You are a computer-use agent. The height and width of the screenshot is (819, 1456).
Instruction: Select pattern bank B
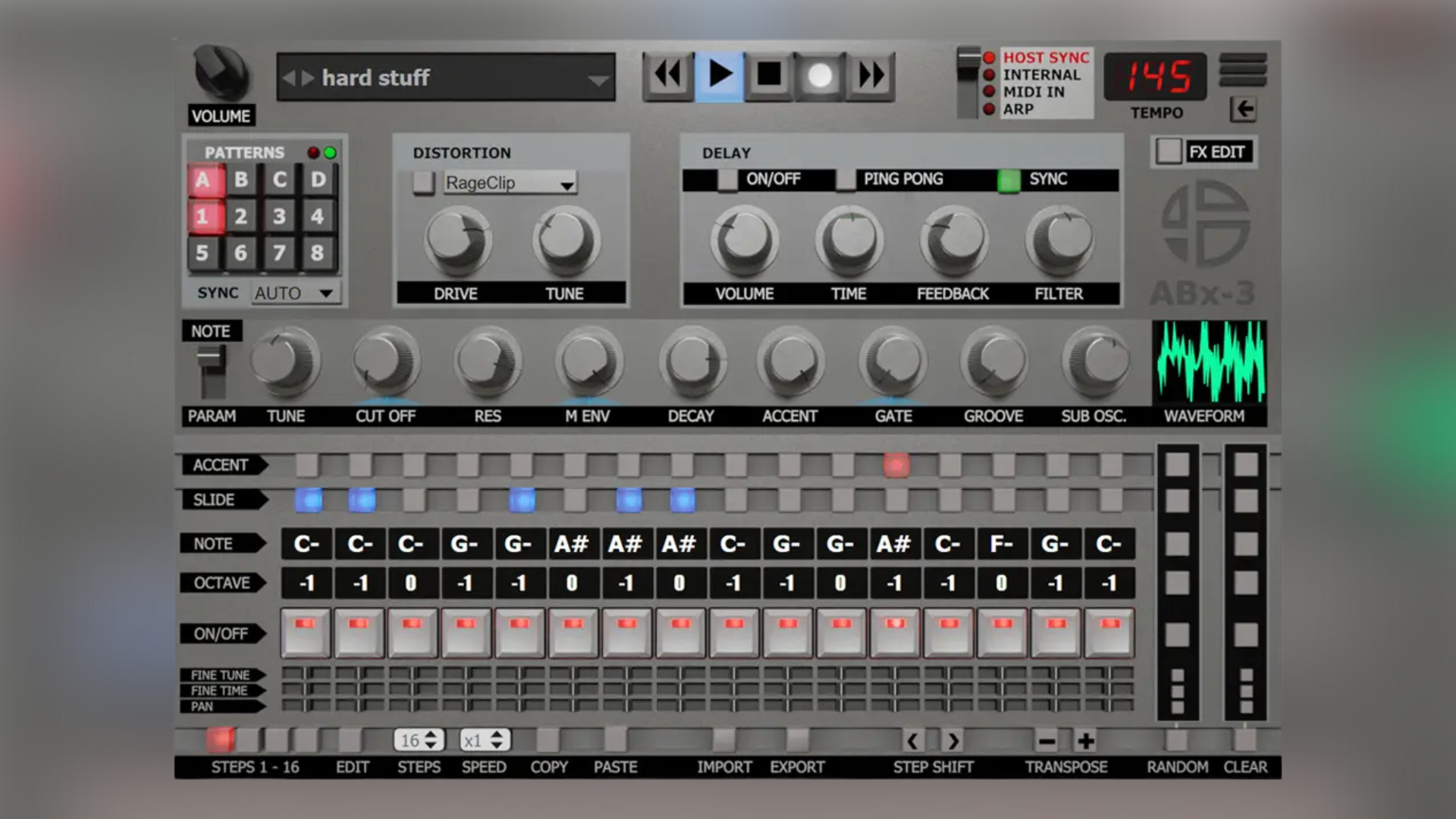pyautogui.click(x=241, y=180)
